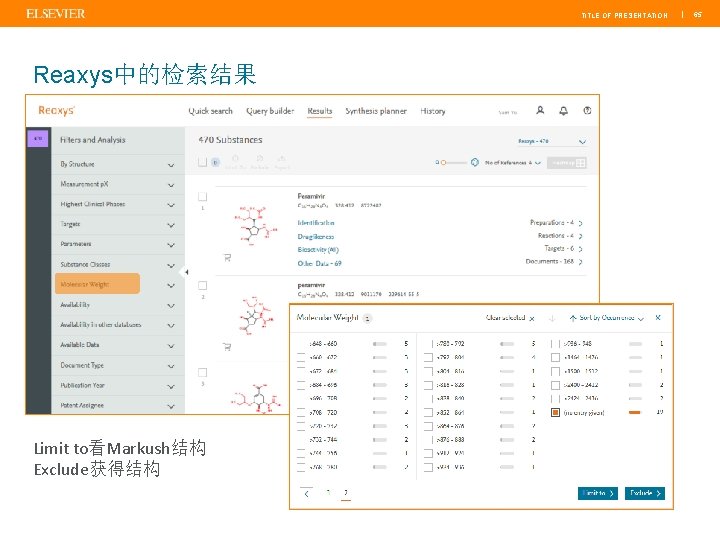
Task: Open Documents - 168 arrow for Peramivir
Action: pos(580,262)
